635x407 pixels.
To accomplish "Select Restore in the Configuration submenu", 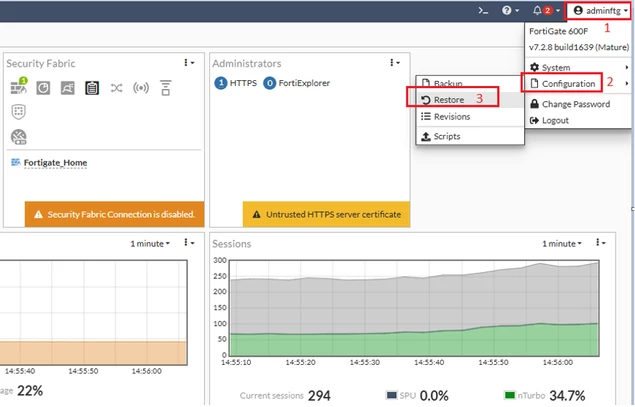I will [470, 100].
